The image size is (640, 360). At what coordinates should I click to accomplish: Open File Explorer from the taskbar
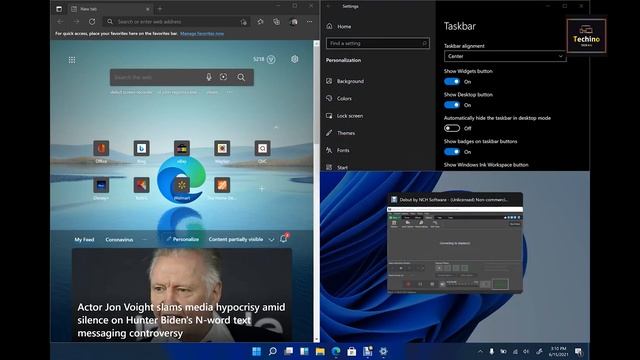pos(320,351)
